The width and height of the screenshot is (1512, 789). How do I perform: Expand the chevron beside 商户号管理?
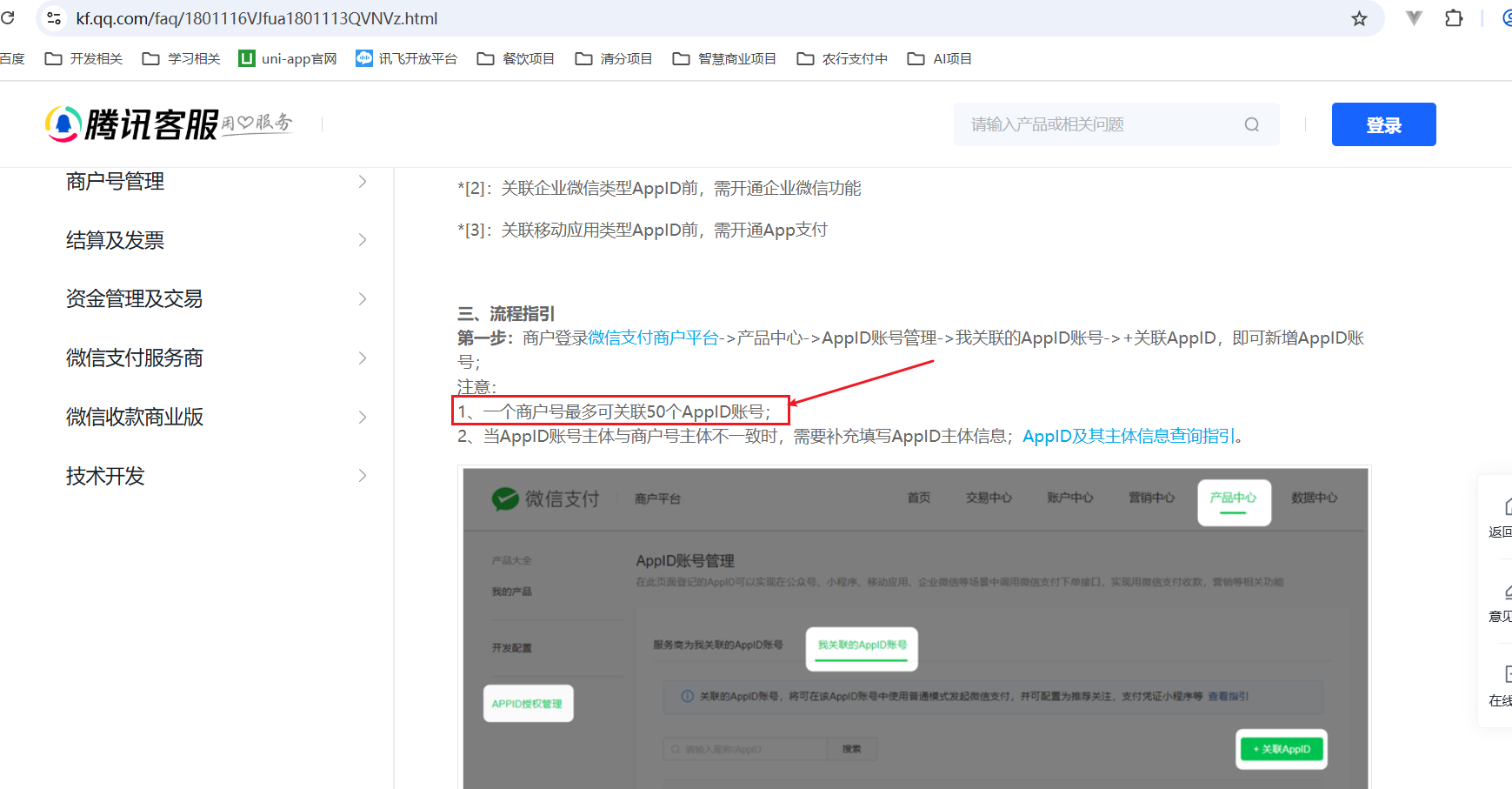[x=363, y=181]
